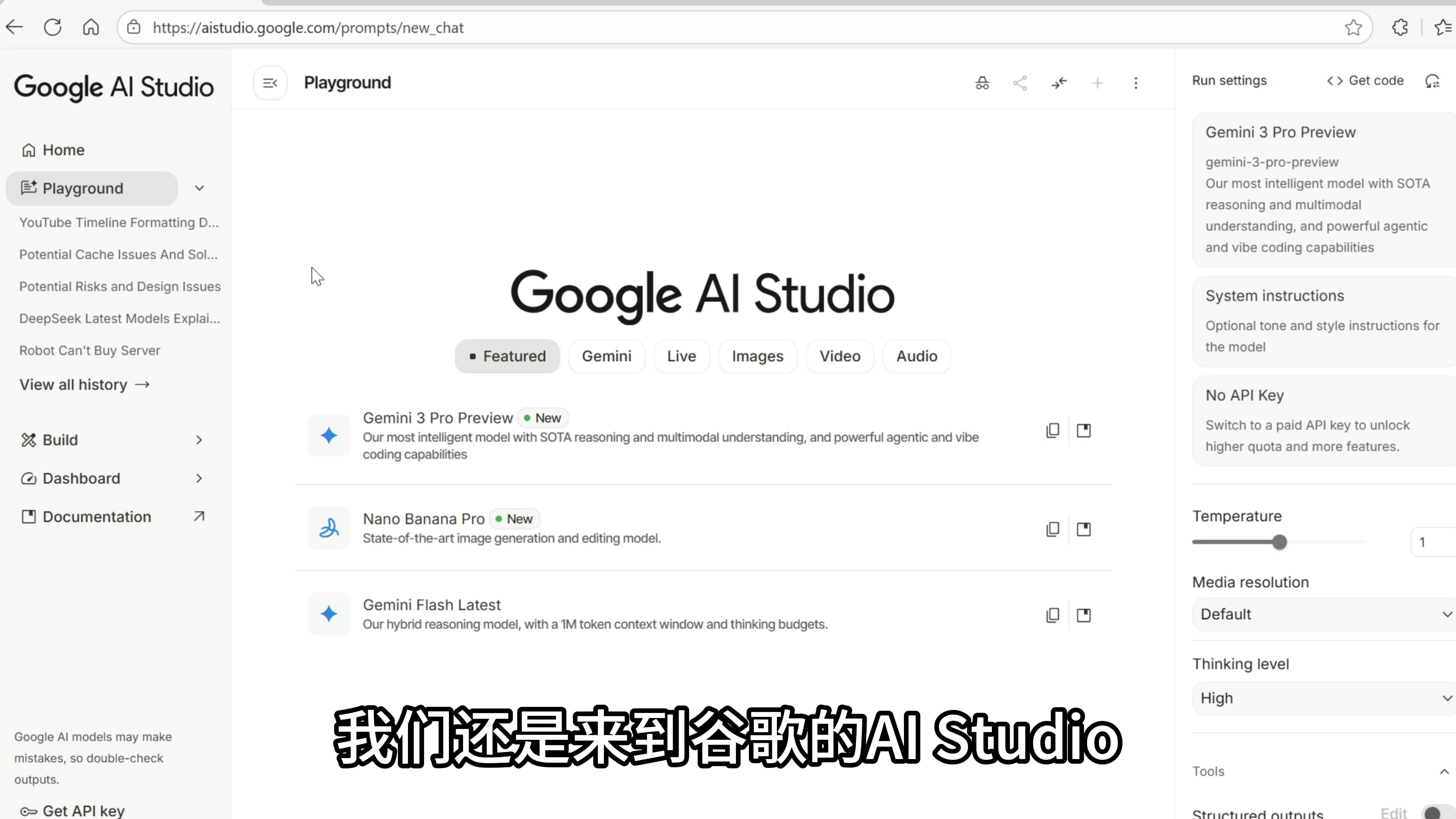Click the compare mode arrows icon
The height and width of the screenshot is (819, 1456).
[x=1059, y=83]
